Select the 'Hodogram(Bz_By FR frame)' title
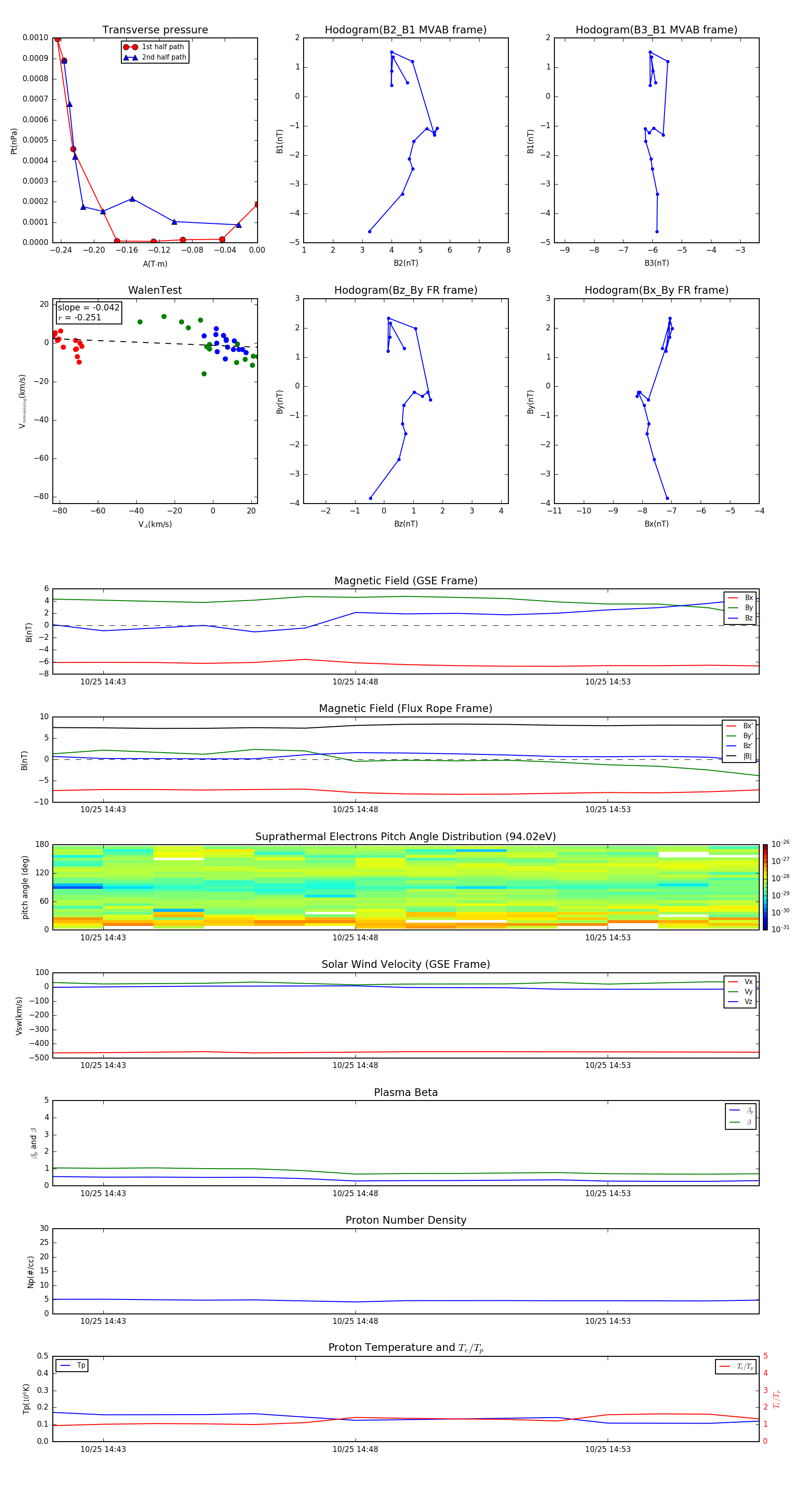Image resolution: width=812 pixels, height=1489 pixels. 406,290
